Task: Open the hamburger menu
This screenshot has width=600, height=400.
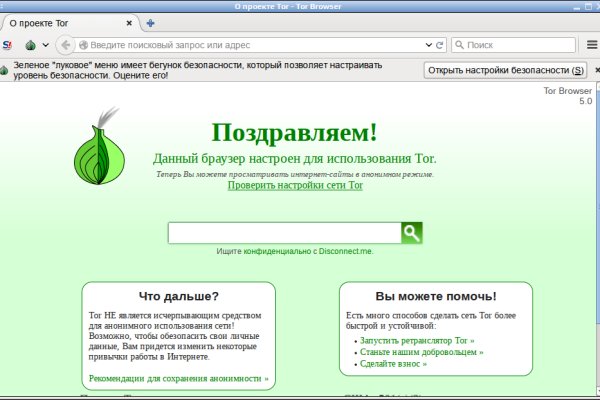Action: (x=588, y=45)
